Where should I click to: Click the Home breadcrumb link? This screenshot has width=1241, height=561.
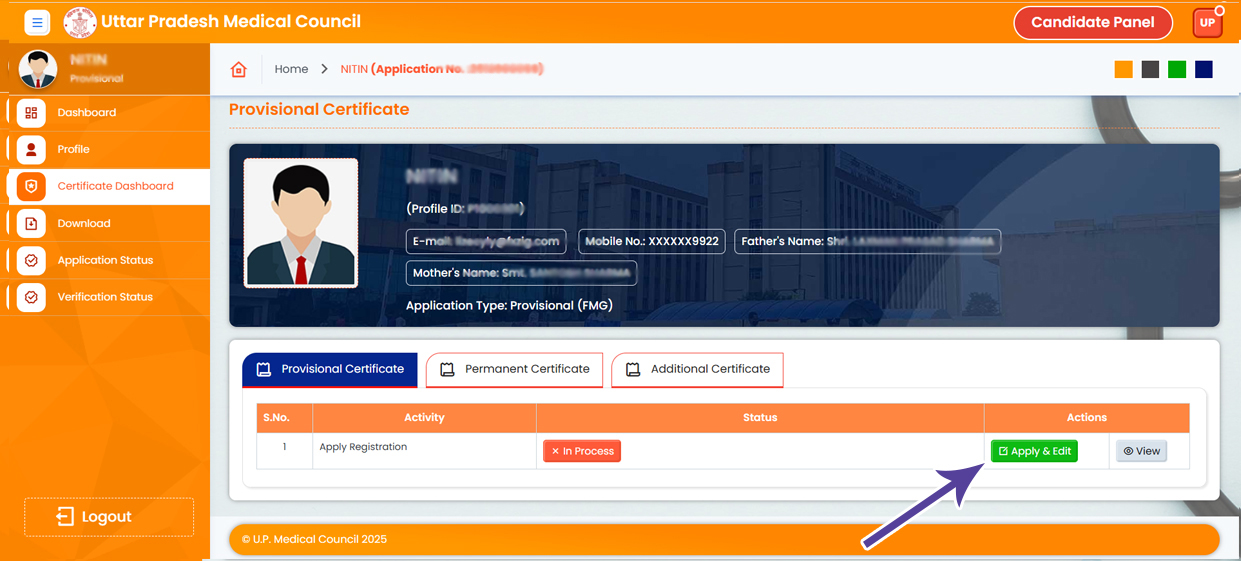(x=291, y=69)
